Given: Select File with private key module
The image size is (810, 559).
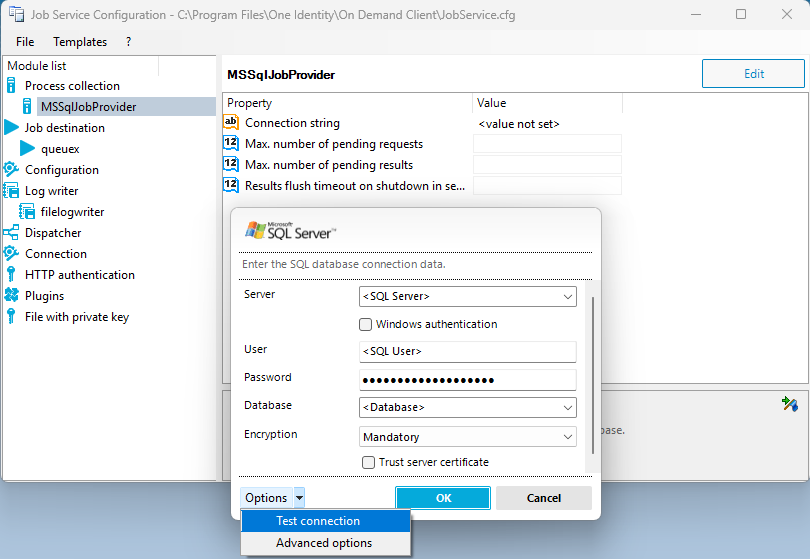Looking at the screenshot, I should pyautogui.click(x=77, y=317).
